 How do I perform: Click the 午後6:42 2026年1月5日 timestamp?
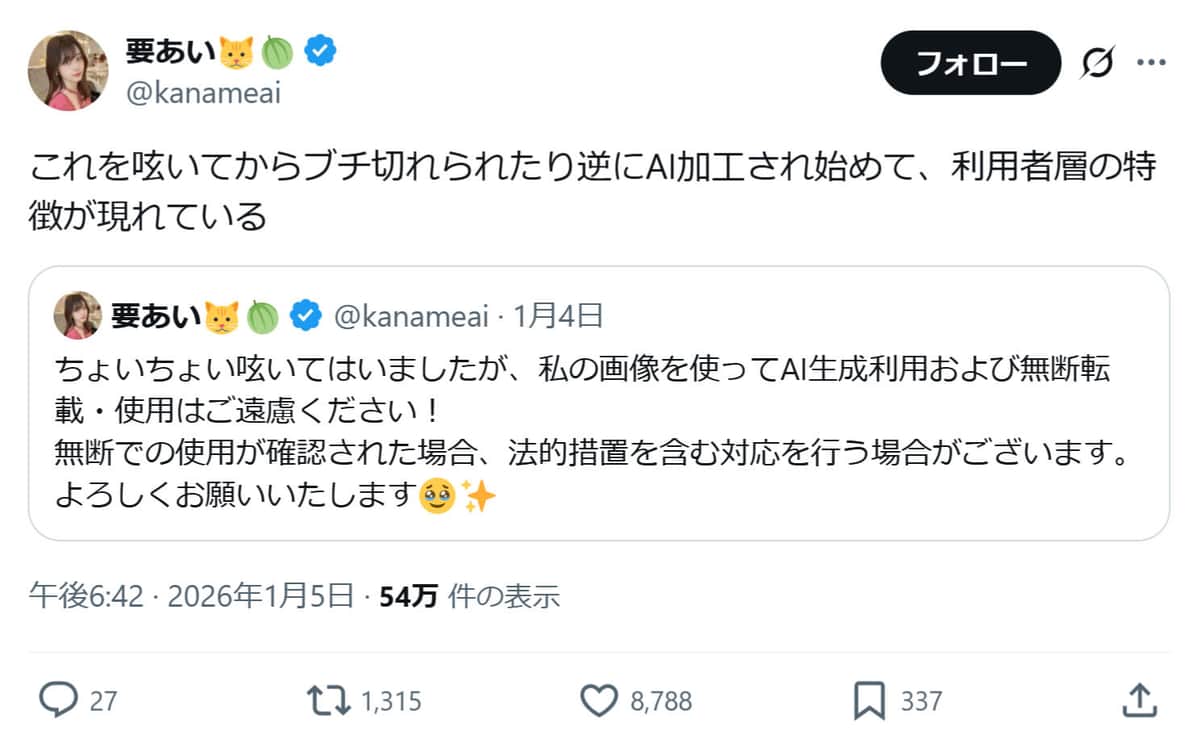pyautogui.click(x=192, y=596)
